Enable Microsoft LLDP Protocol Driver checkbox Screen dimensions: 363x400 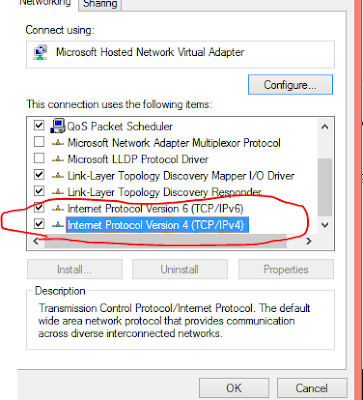tap(39, 158)
